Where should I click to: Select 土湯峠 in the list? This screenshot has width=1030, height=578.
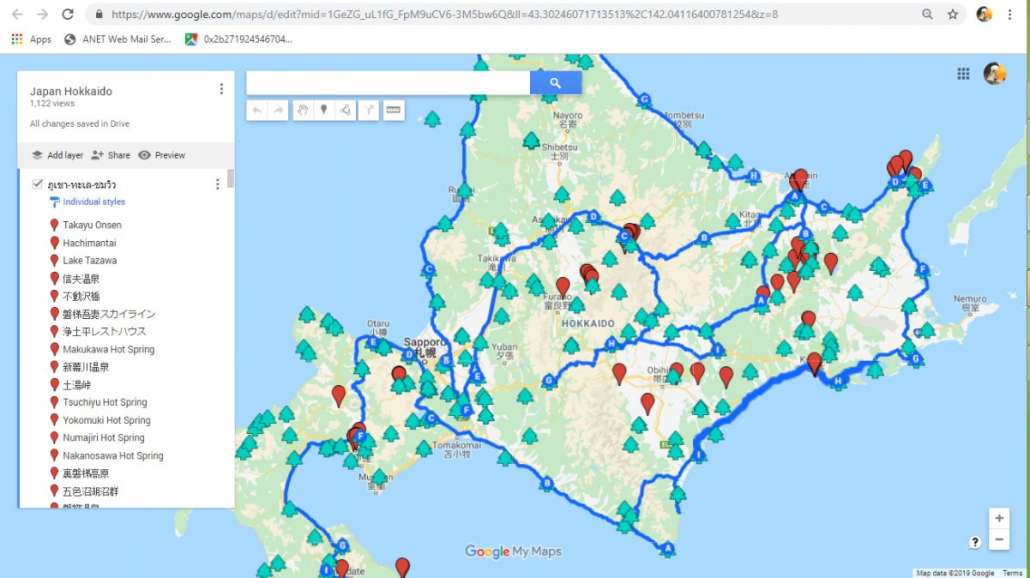[76, 385]
